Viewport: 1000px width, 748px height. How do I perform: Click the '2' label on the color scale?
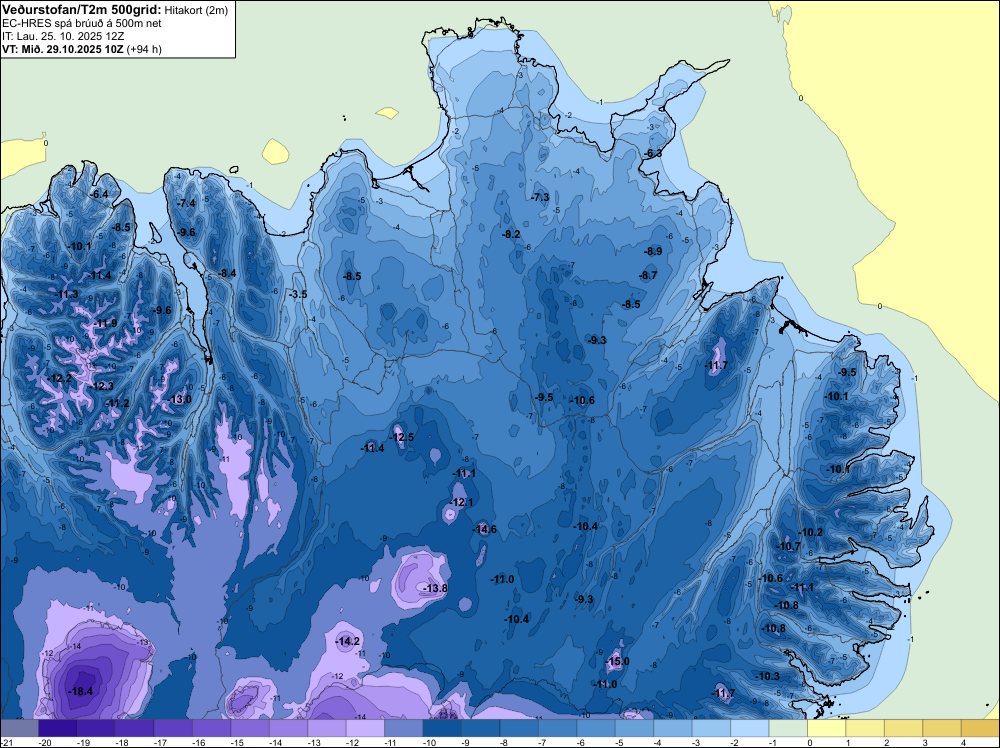pos(886,743)
